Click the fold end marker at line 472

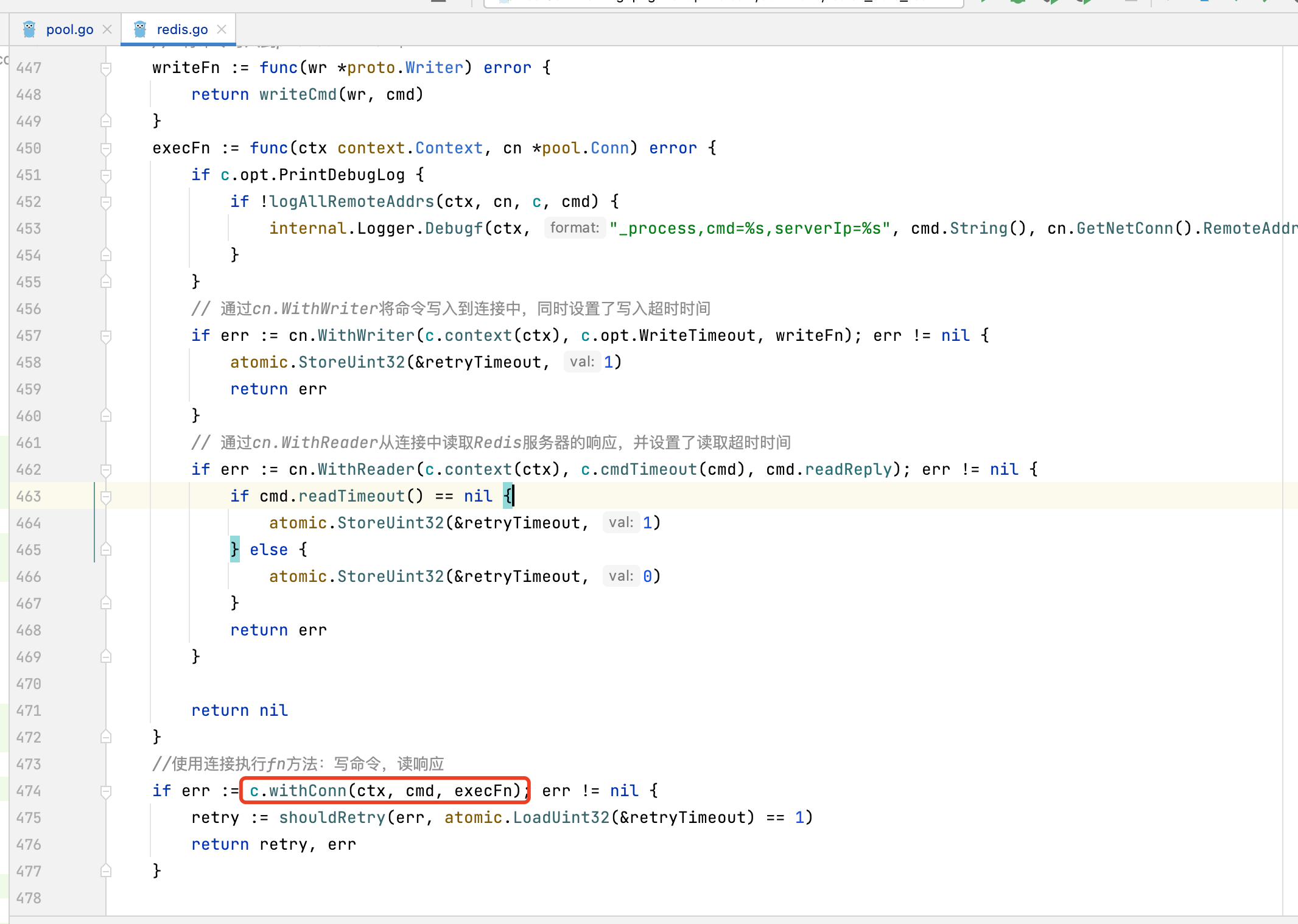point(106,737)
